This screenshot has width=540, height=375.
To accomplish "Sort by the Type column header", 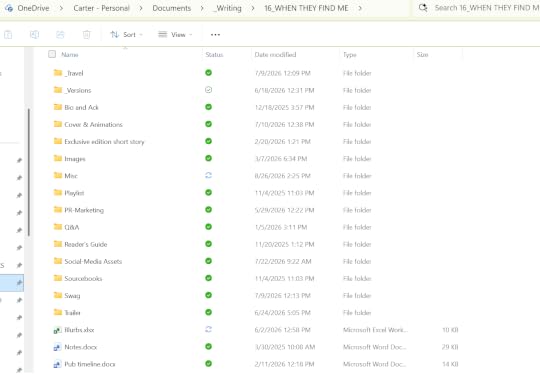I will pyautogui.click(x=350, y=54).
